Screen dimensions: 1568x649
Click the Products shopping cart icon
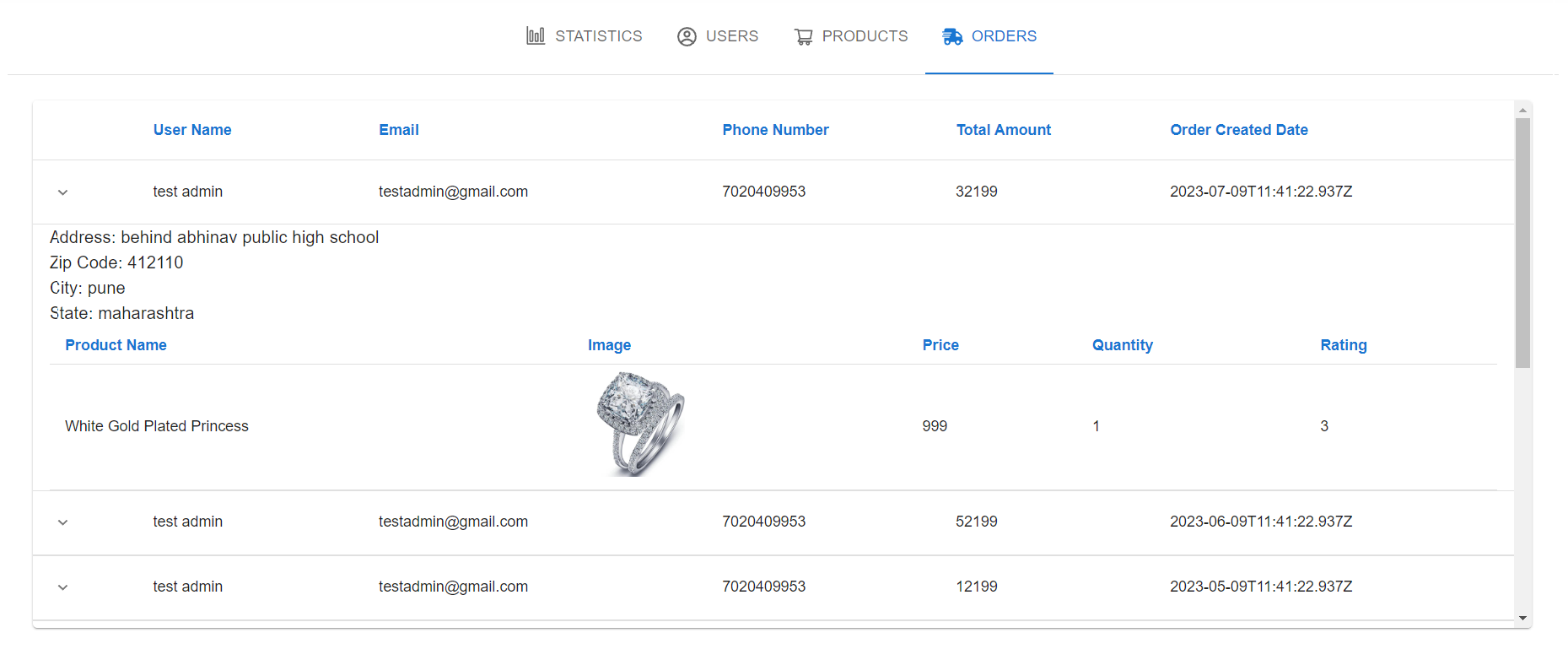[x=803, y=36]
